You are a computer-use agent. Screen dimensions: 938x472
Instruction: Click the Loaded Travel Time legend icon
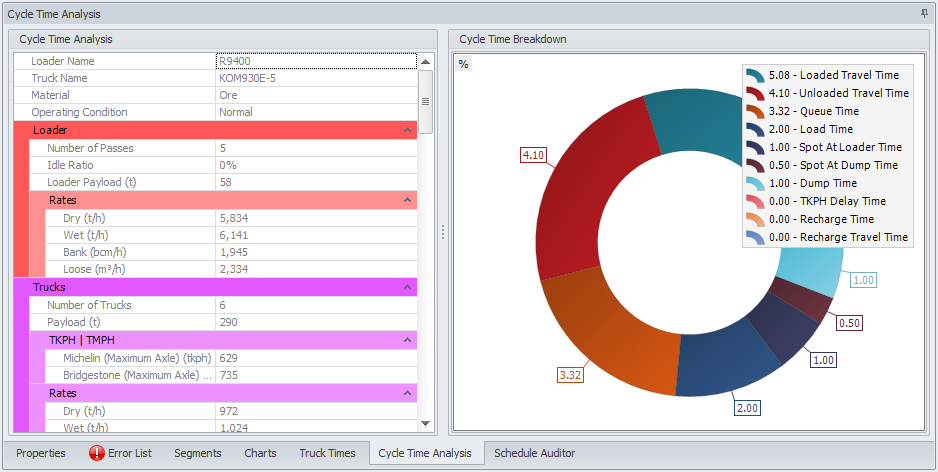tap(756, 76)
